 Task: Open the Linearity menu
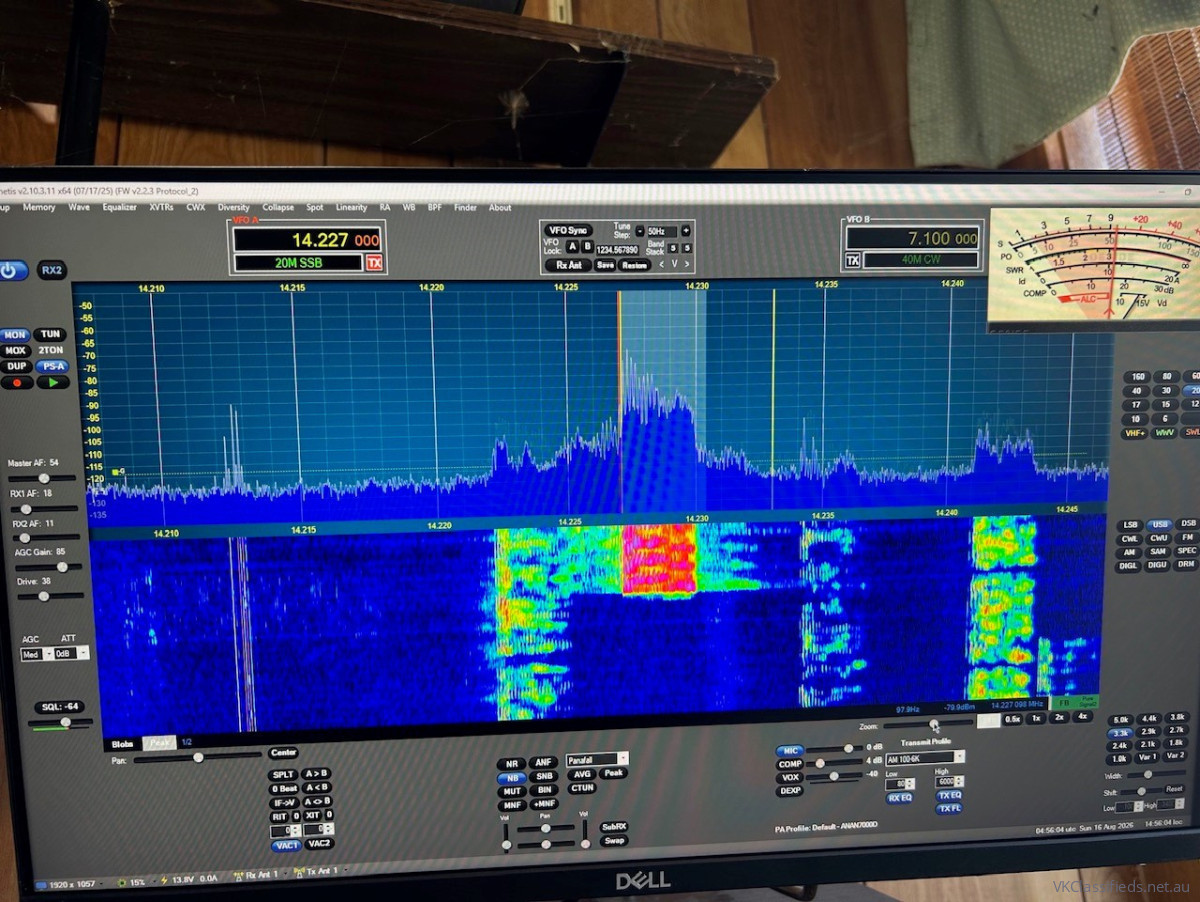[x=351, y=207]
